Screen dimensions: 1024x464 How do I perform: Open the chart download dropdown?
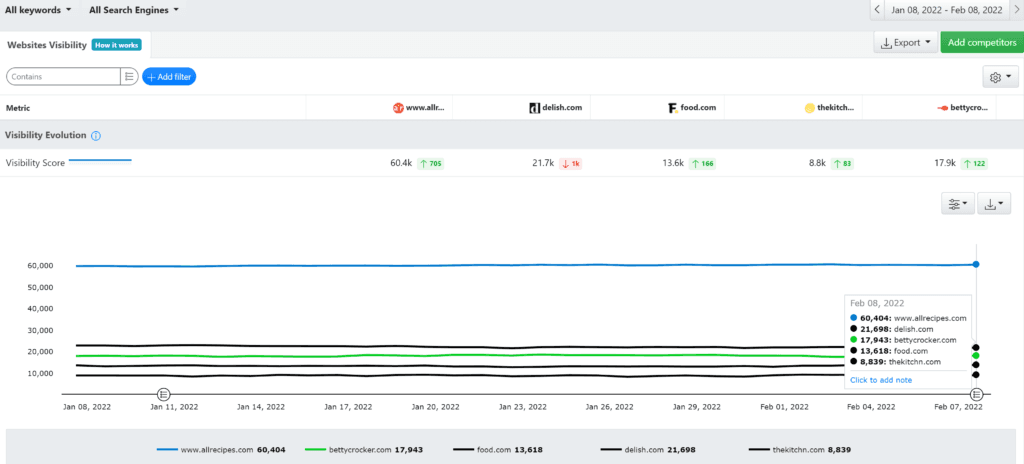coord(994,204)
